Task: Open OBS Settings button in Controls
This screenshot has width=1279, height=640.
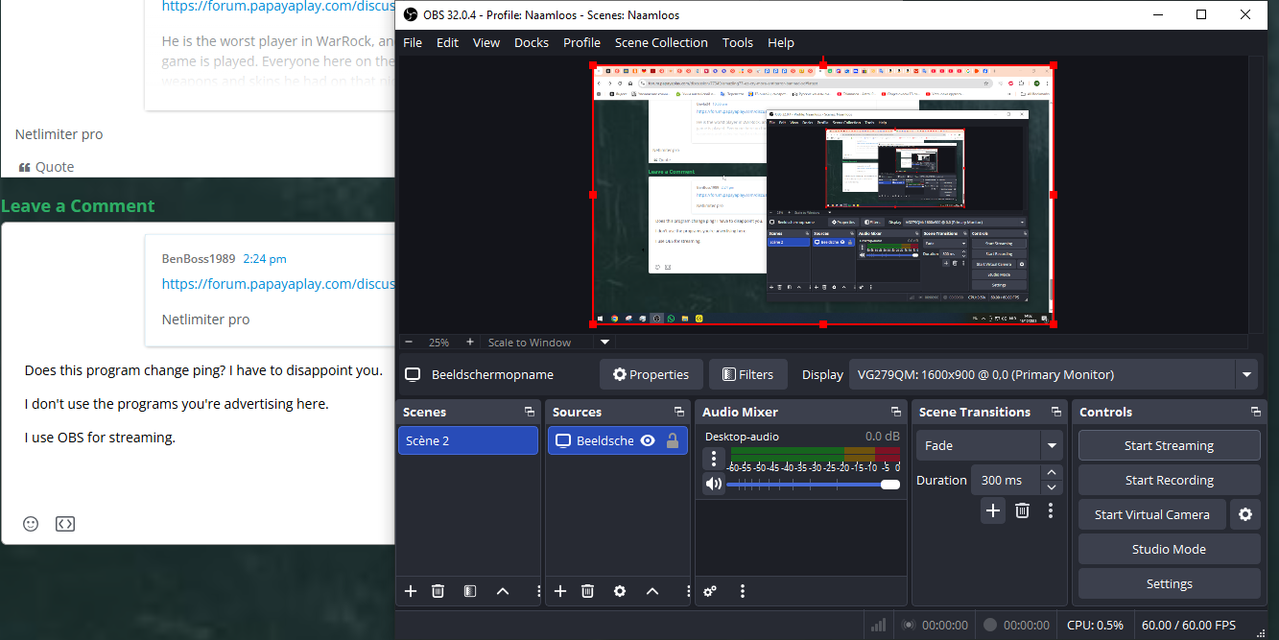Action: tap(1169, 584)
